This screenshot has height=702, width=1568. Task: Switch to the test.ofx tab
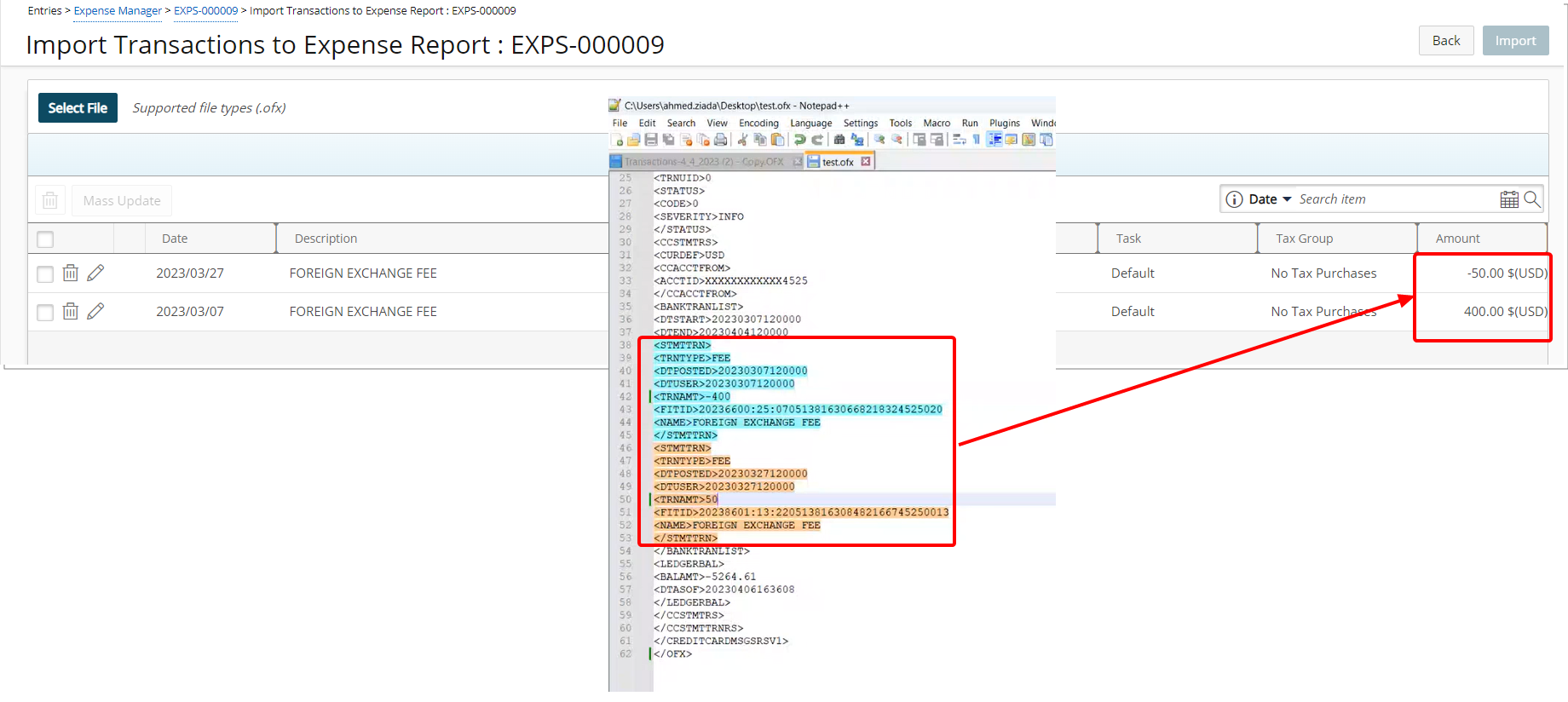838,162
